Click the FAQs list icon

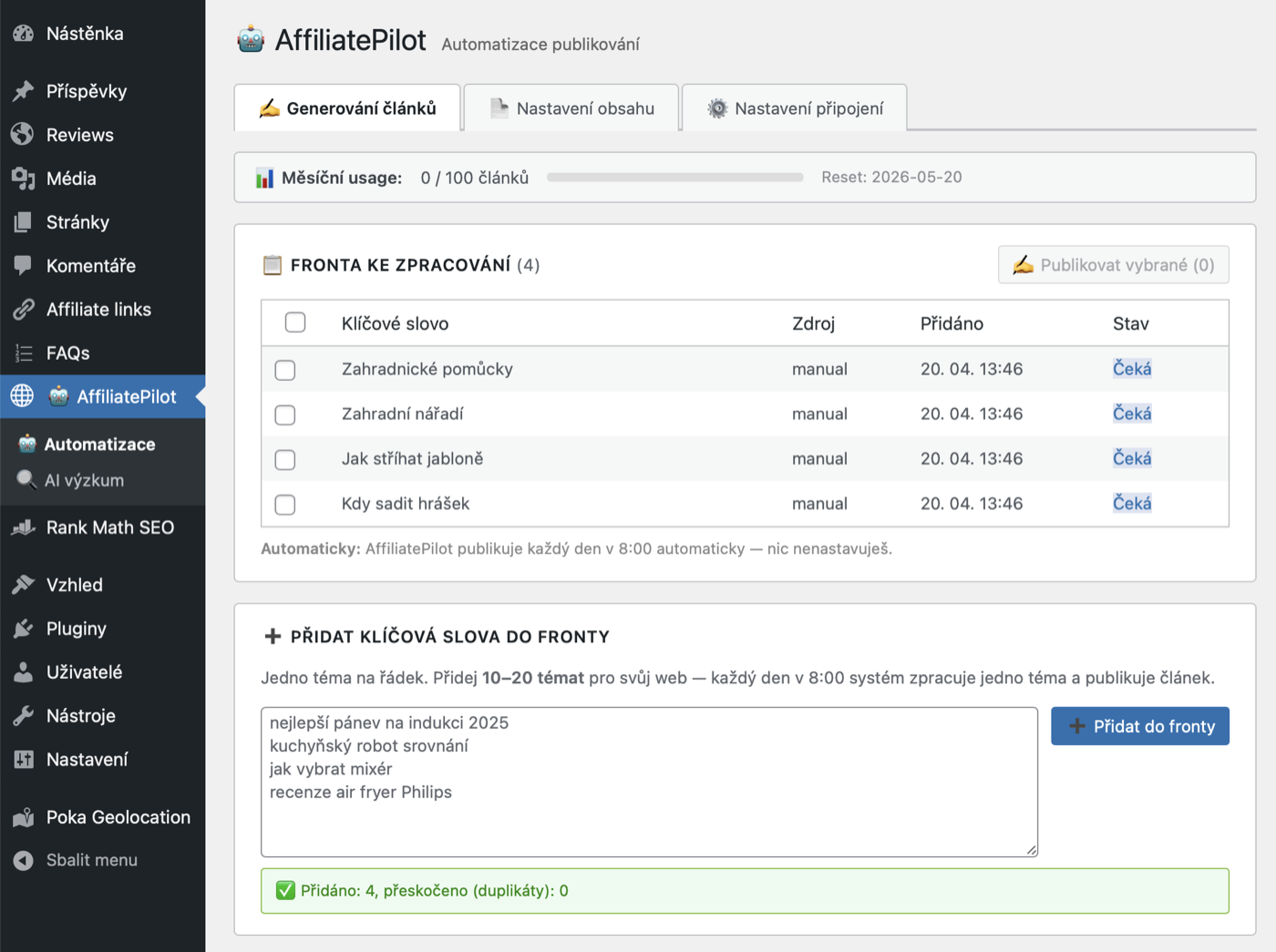pos(24,353)
